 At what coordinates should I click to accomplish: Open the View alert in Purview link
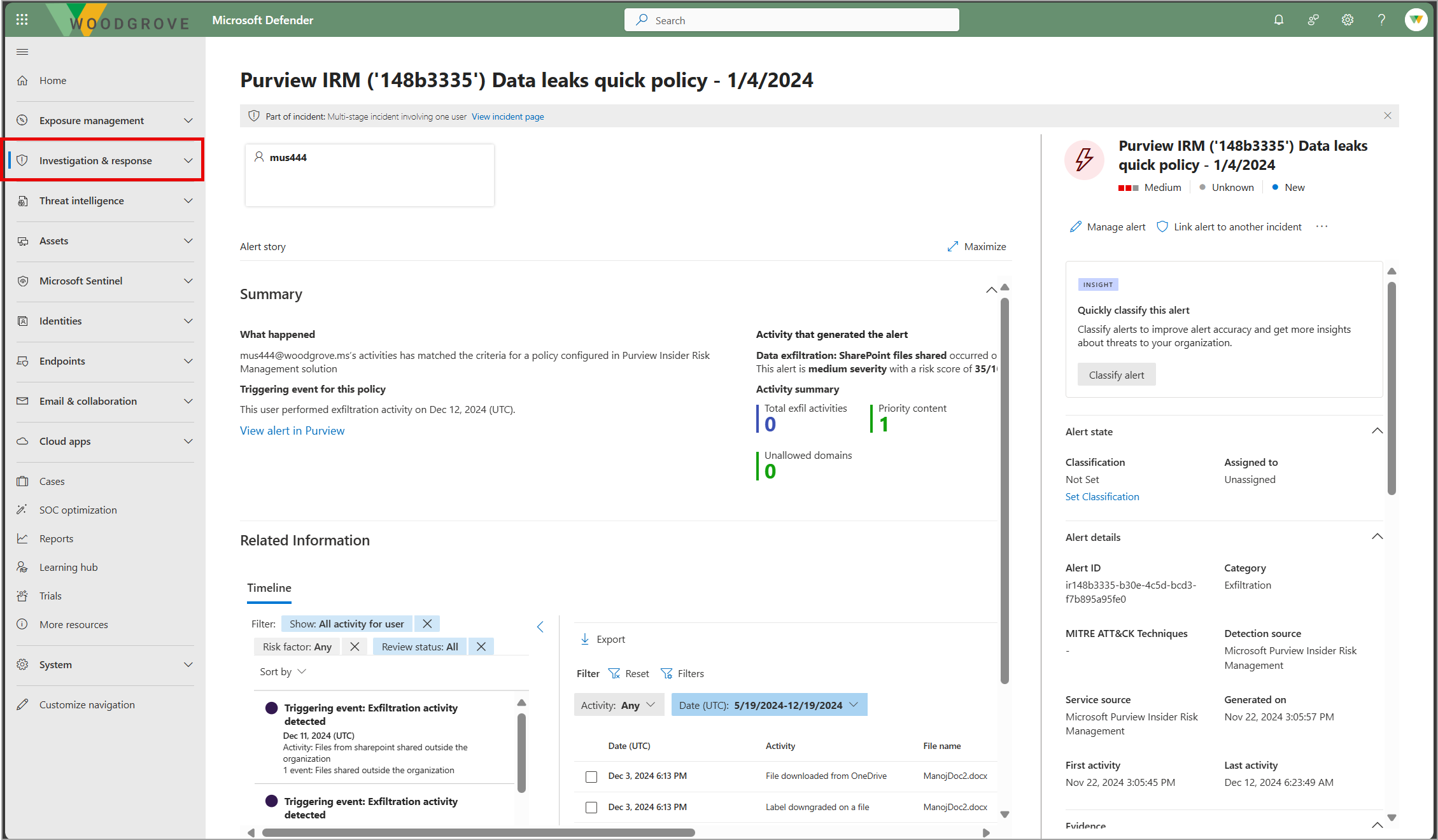[x=292, y=431]
